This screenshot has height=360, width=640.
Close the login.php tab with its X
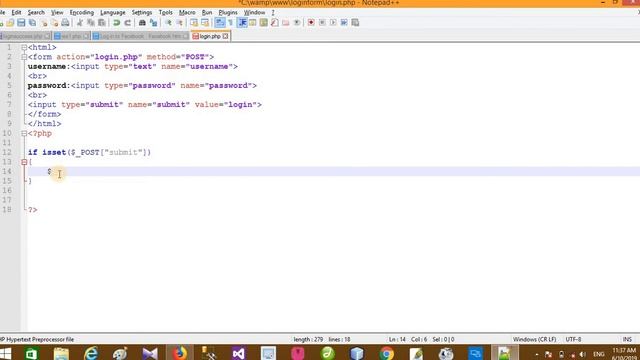[225, 36]
